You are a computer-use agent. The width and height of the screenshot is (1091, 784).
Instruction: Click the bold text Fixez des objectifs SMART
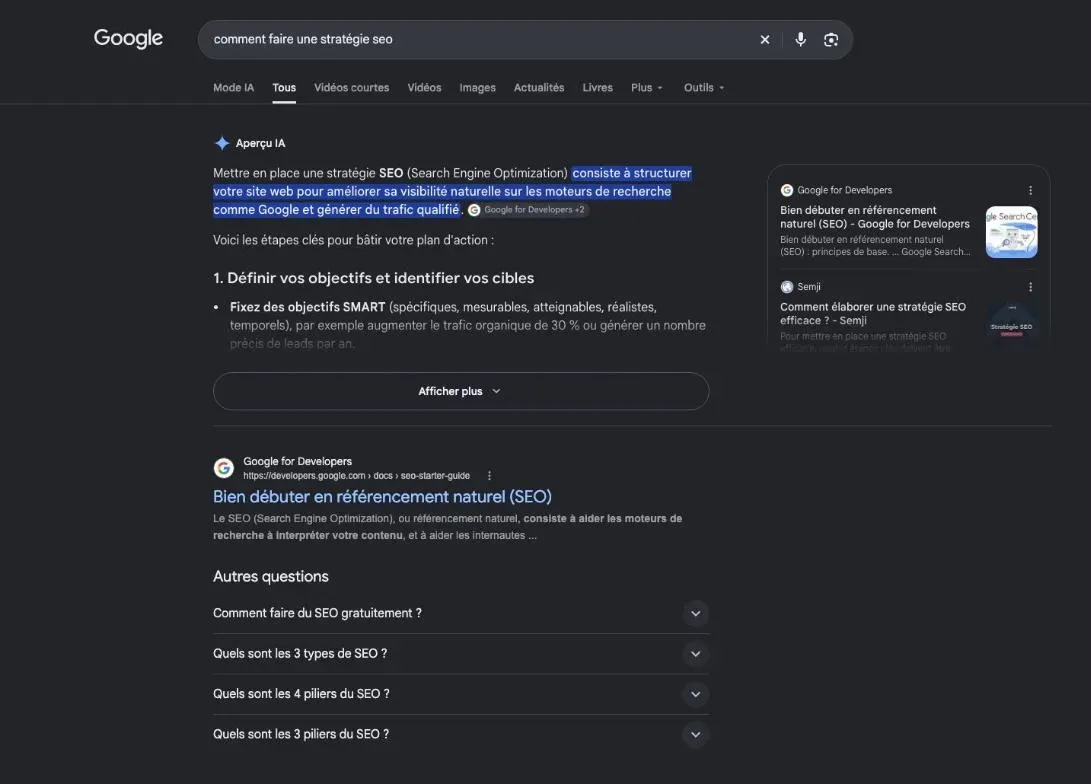tap(308, 307)
